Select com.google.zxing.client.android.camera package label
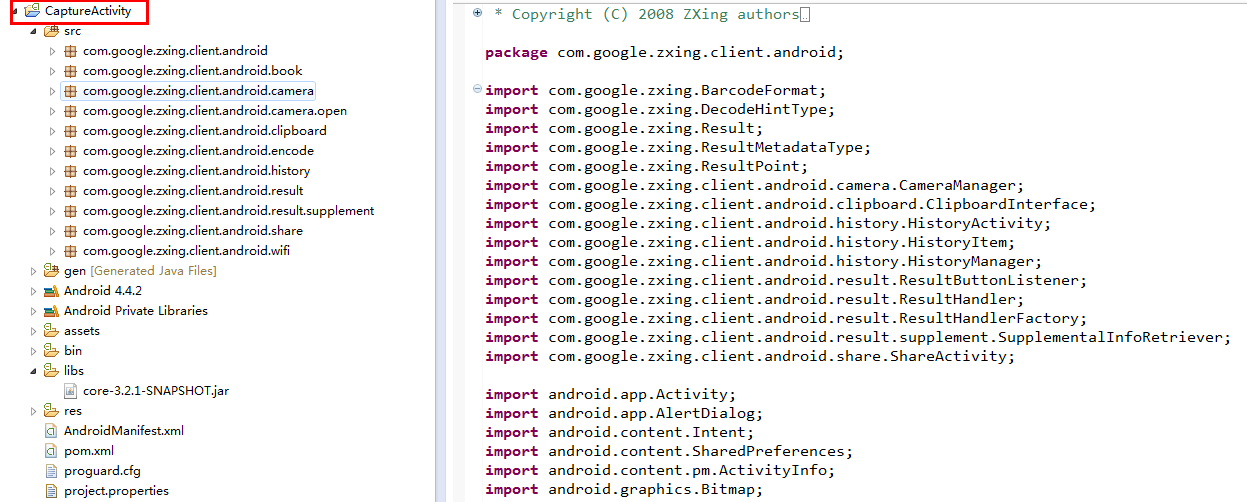The image size is (1247, 502). pos(198,91)
